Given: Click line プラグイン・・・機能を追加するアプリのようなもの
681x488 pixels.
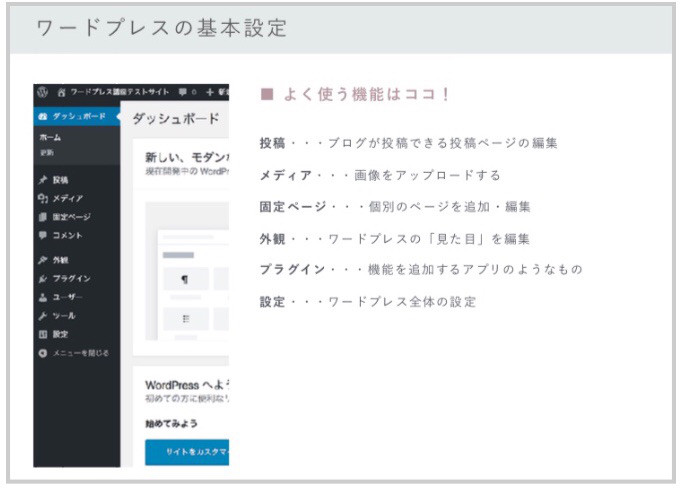Looking at the screenshot, I should click(x=421, y=270).
